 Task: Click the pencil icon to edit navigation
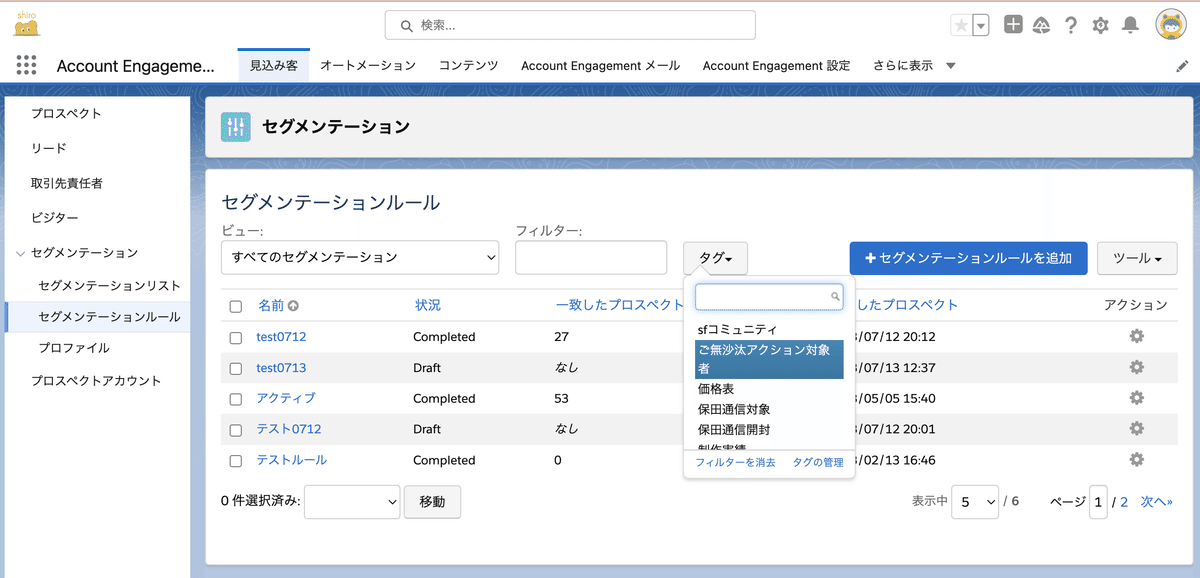[1182, 66]
